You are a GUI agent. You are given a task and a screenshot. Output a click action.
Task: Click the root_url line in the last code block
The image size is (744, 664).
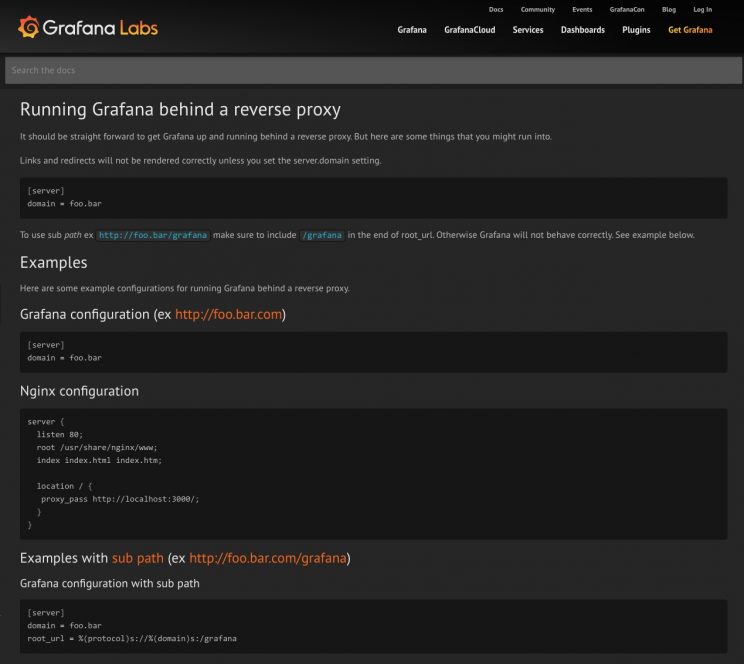132,638
